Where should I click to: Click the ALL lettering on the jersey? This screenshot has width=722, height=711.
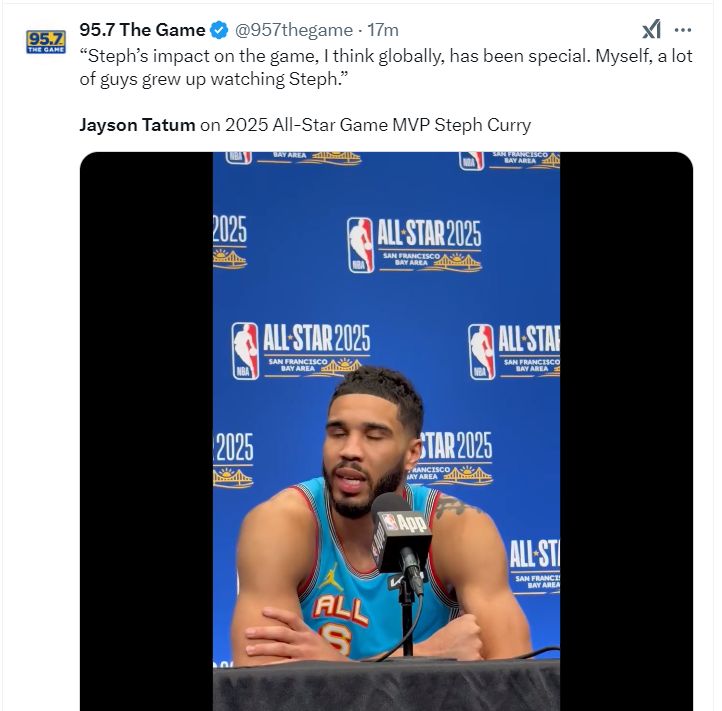pos(340,605)
